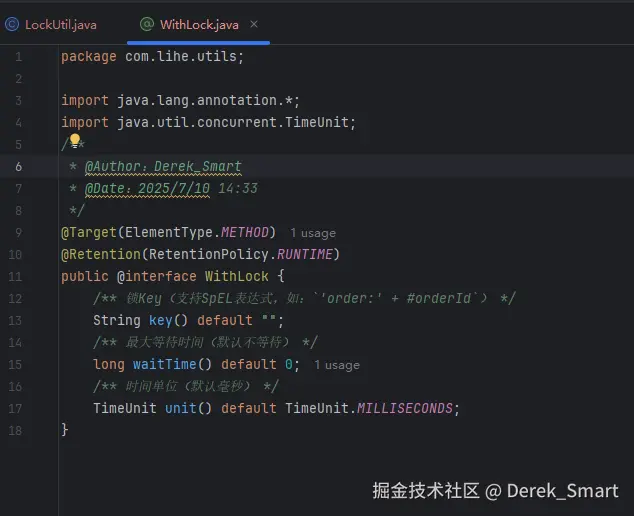Click the 'WithLock' annotation name on line 11
The image size is (634, 516).
[237, 276]
